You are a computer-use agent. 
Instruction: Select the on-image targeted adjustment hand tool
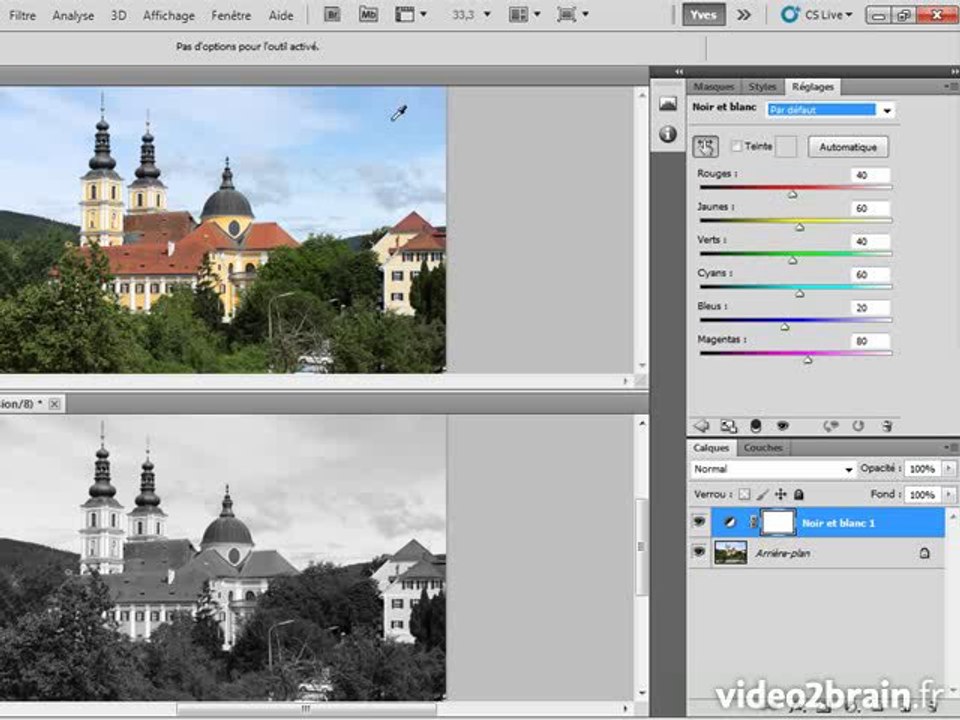coord(705,147)
